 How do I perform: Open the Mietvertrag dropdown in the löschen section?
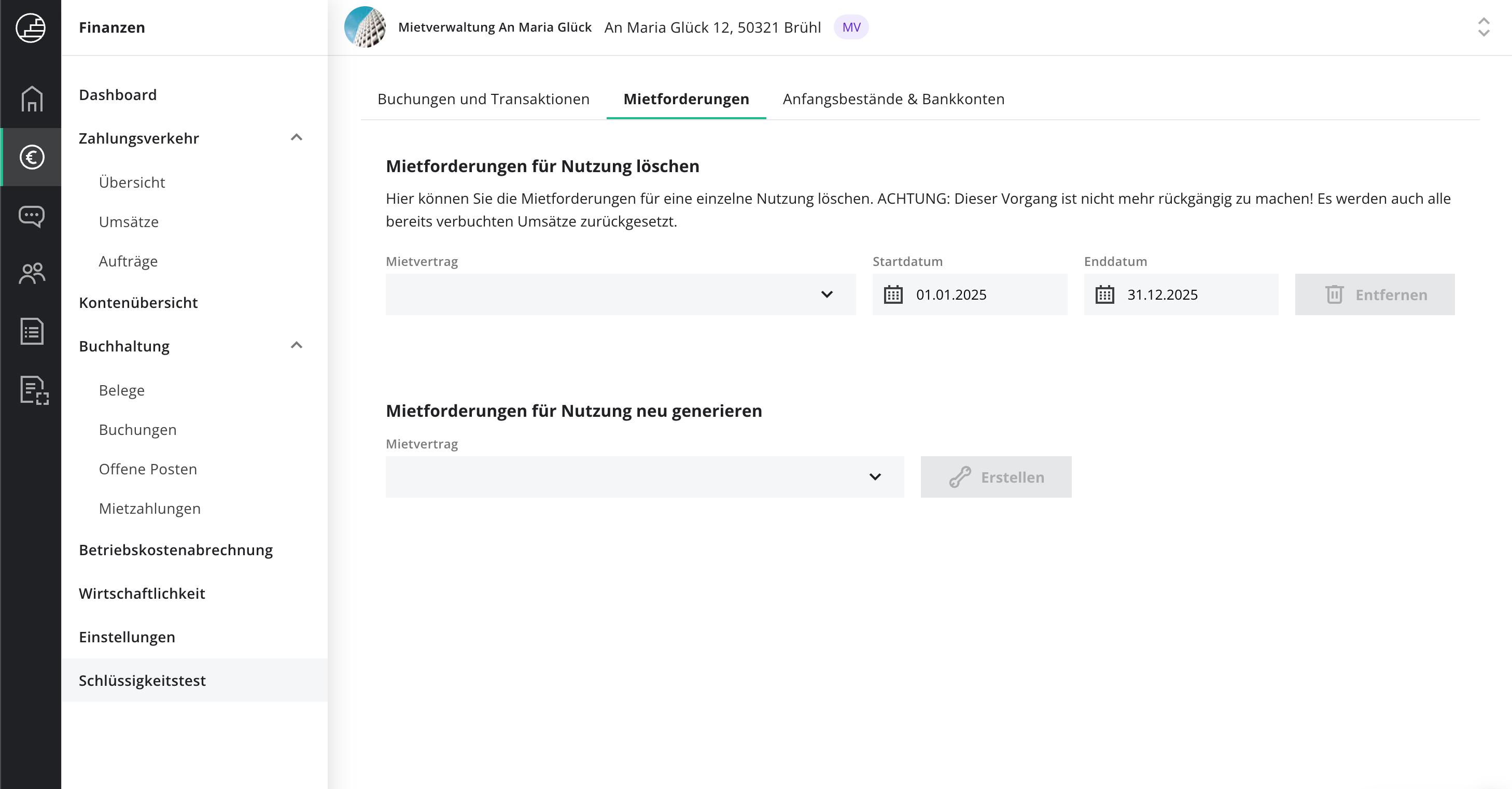tap(621, 294)
